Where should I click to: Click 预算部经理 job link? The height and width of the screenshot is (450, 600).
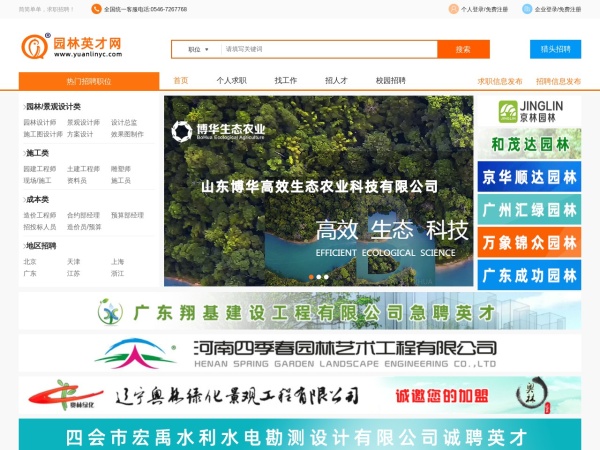(x=127, y=215)
